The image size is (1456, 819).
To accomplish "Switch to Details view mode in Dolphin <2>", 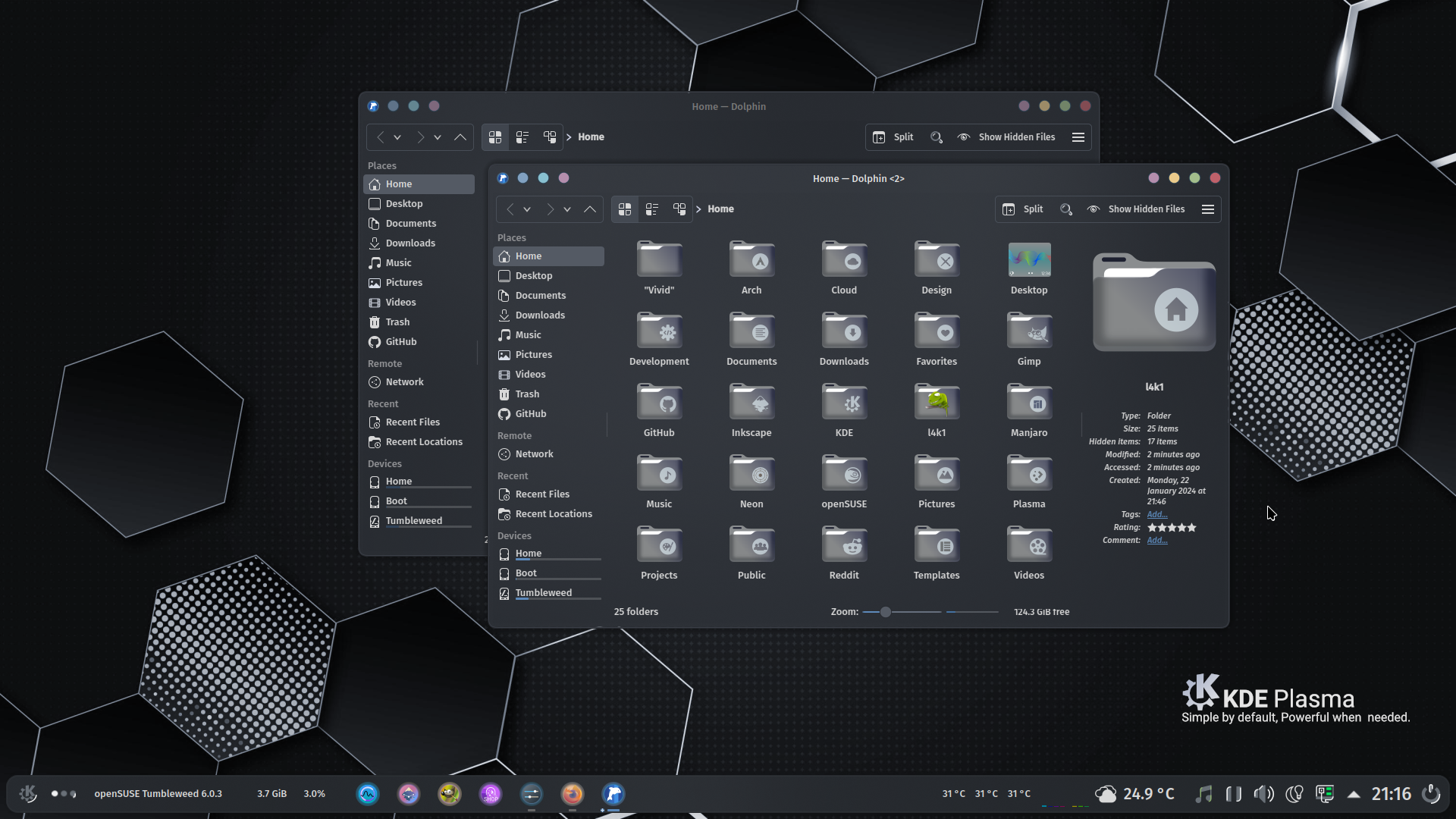I will 679,209.
